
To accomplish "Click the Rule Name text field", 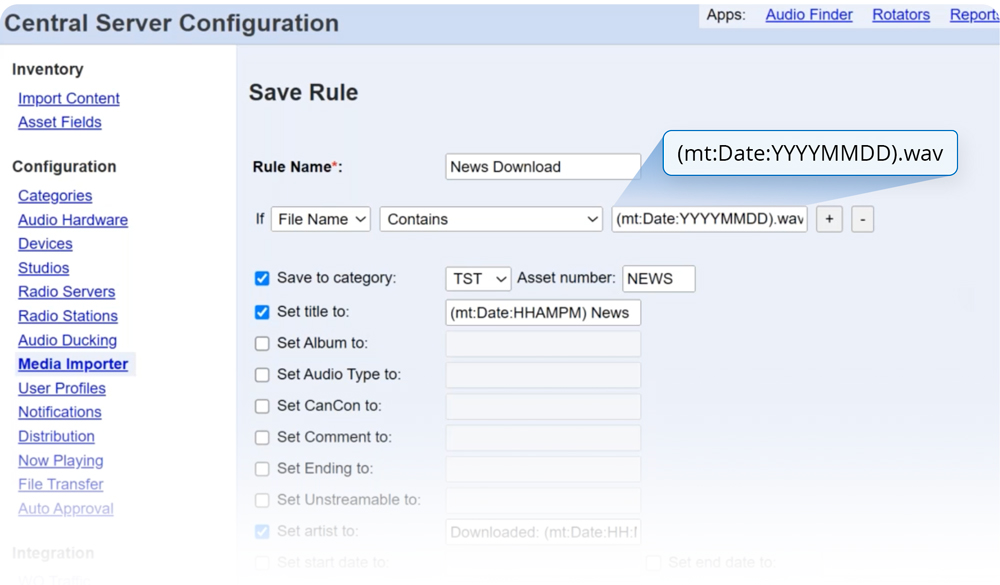I will tap(542, 167).
